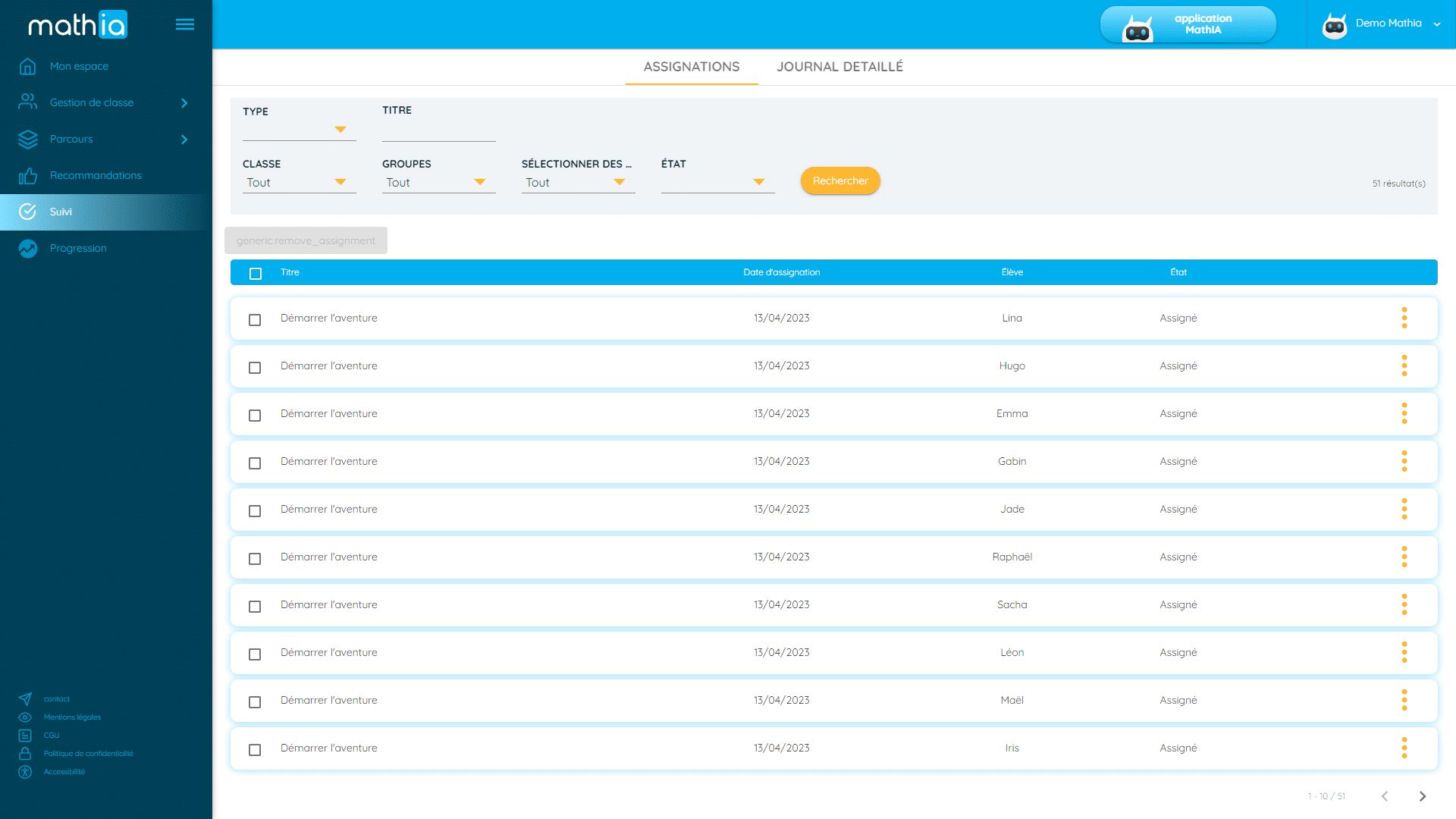Open Mon espace home icon

(28, 67)
